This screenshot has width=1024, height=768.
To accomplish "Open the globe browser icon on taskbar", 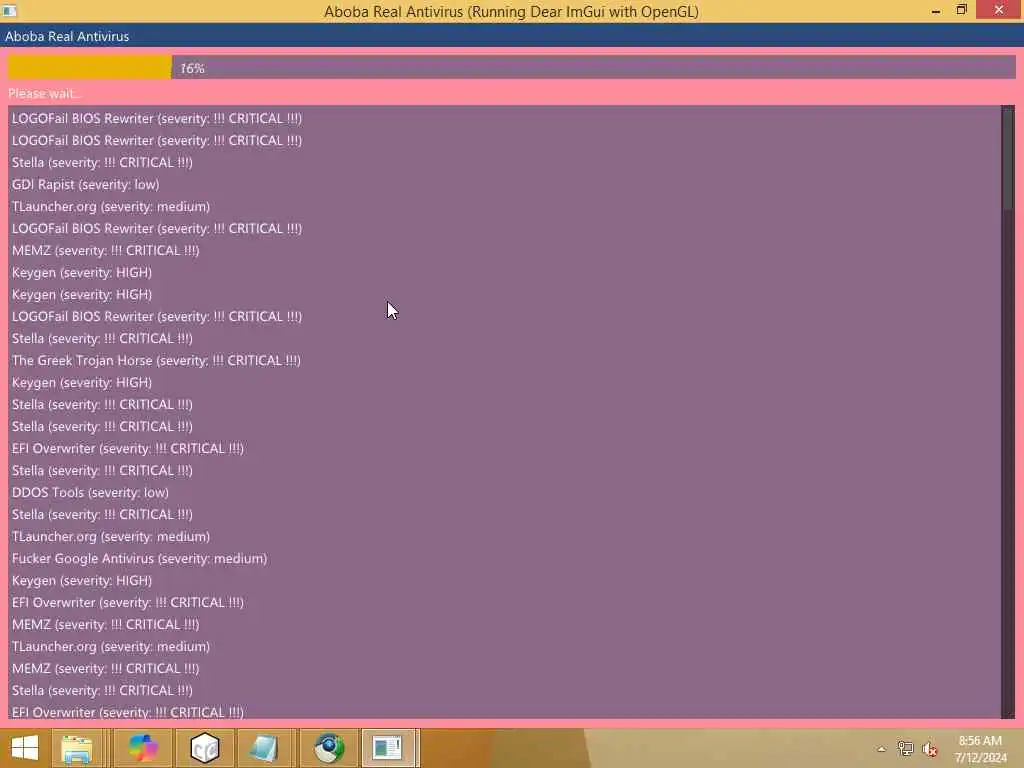I will click(x=328, y=748).
